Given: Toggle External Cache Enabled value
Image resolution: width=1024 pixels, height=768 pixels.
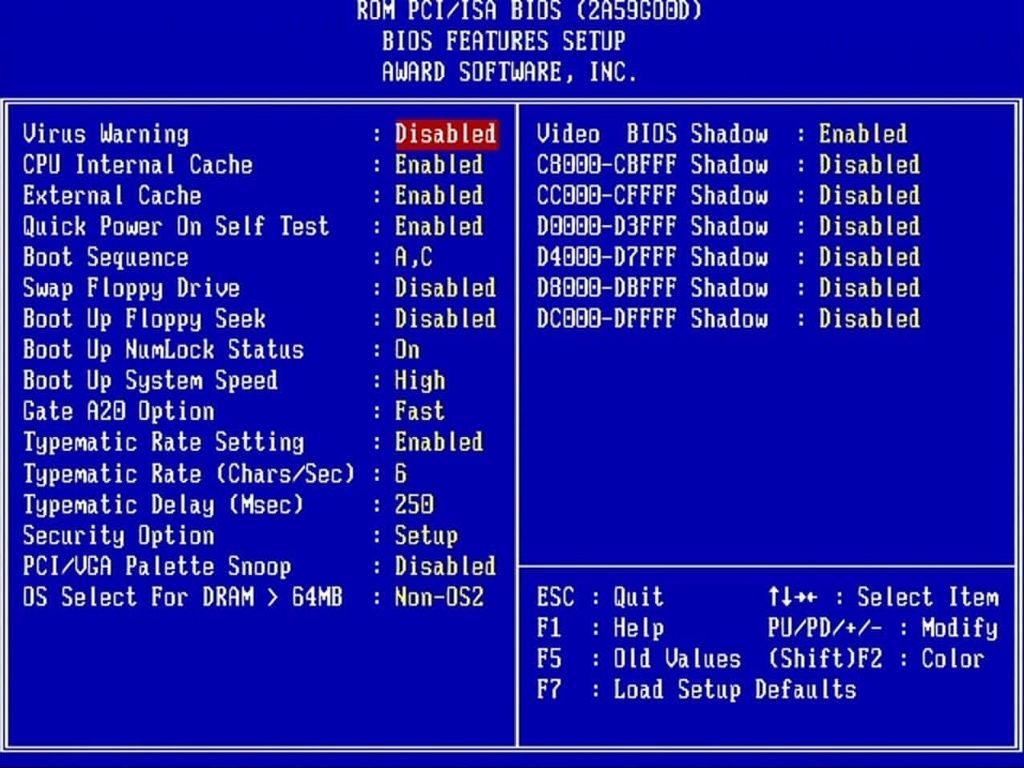Looking at the screenshot, I should click(x=440, y=195).
